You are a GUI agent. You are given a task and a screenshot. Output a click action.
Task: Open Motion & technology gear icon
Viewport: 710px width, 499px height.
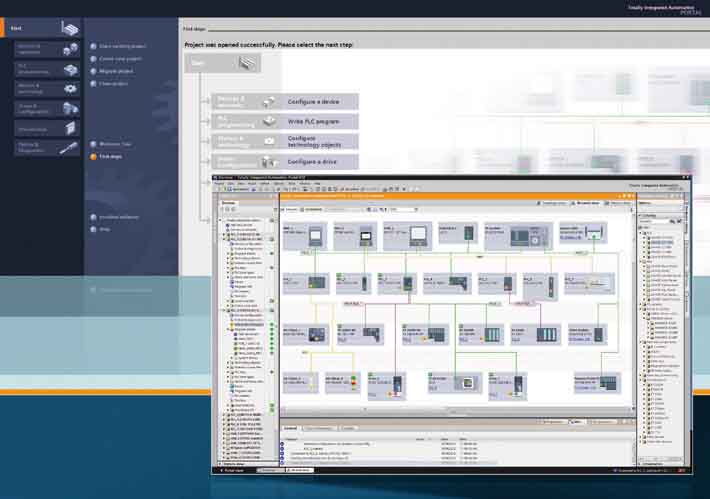point(70,89)
